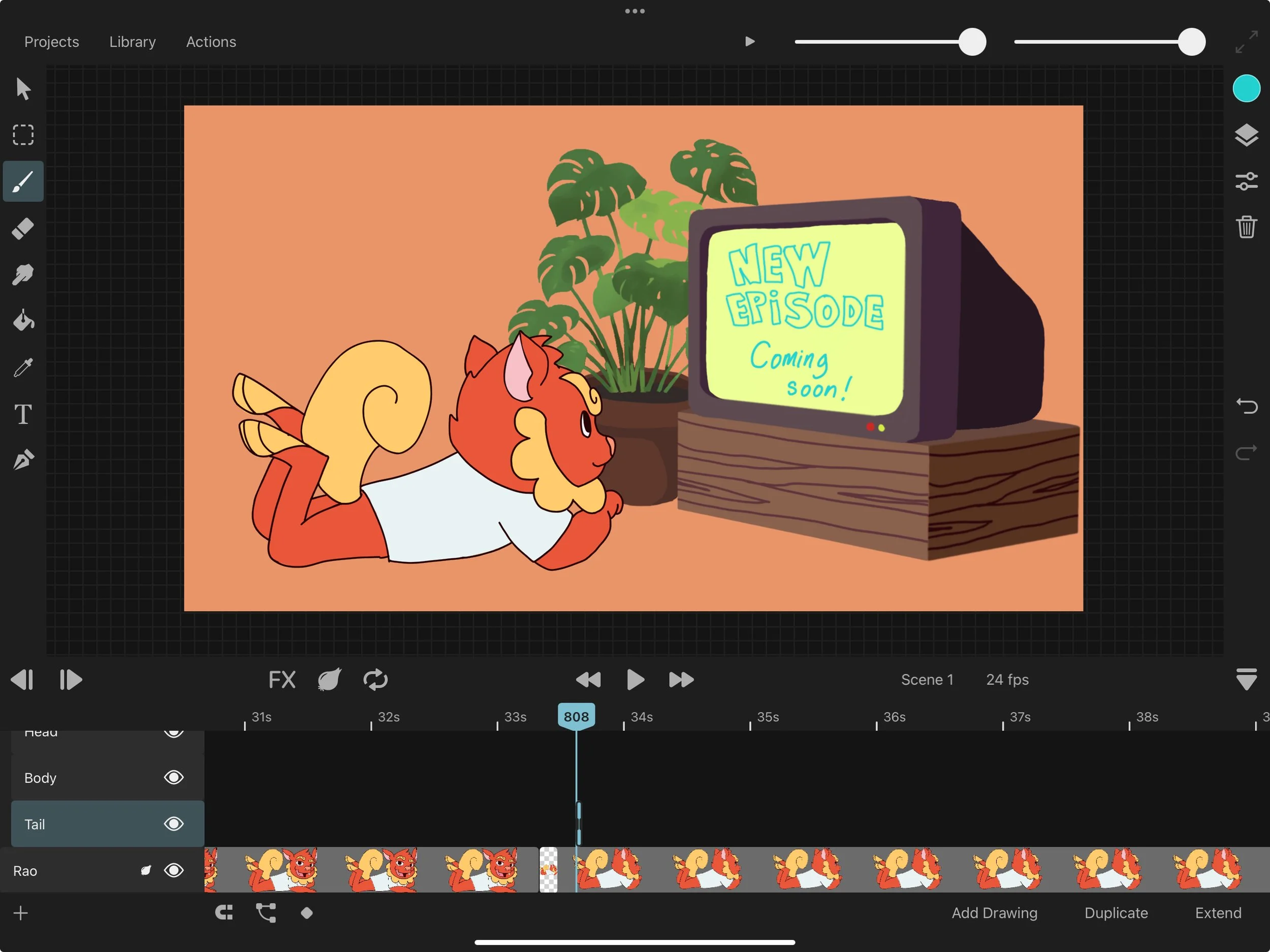The height and width of the screenshot is (952, 1270).
Task: Hide the Tail layer
Action: 173,824
